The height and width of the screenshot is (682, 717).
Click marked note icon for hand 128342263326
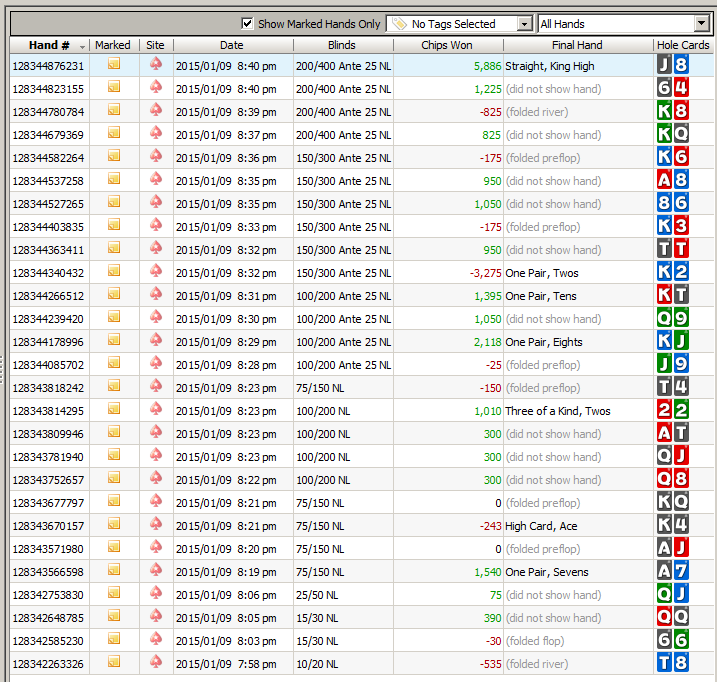pos(114,661)
